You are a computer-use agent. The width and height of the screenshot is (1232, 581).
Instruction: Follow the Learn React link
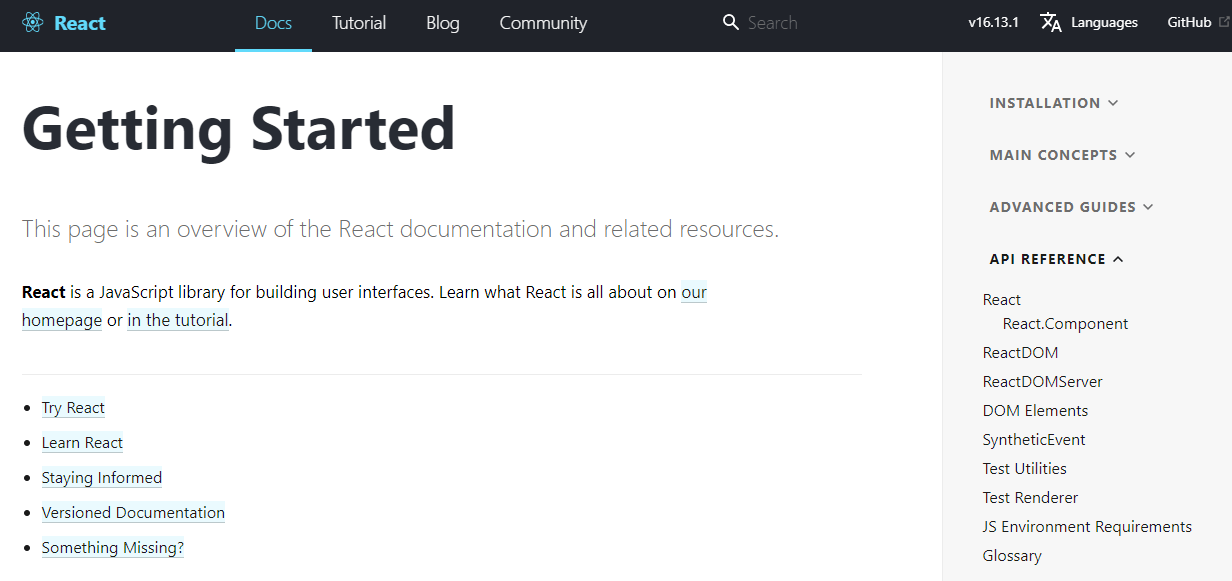pos(82,443)
